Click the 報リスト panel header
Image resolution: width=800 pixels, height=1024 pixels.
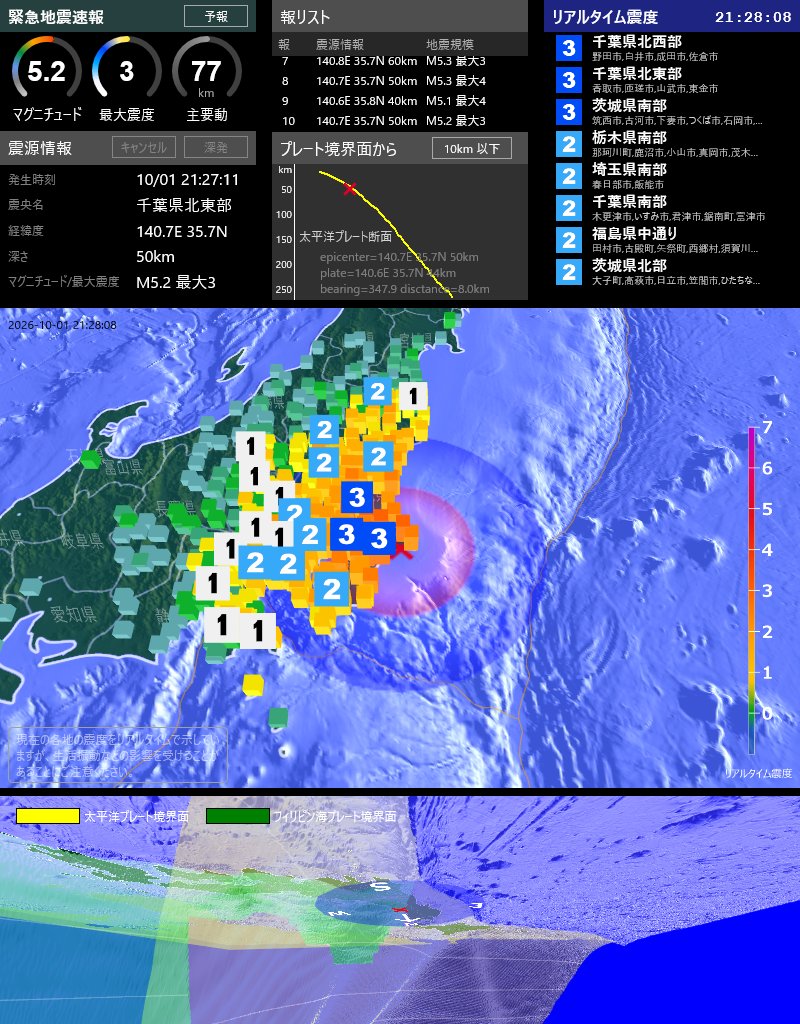(x=400, y=16)
